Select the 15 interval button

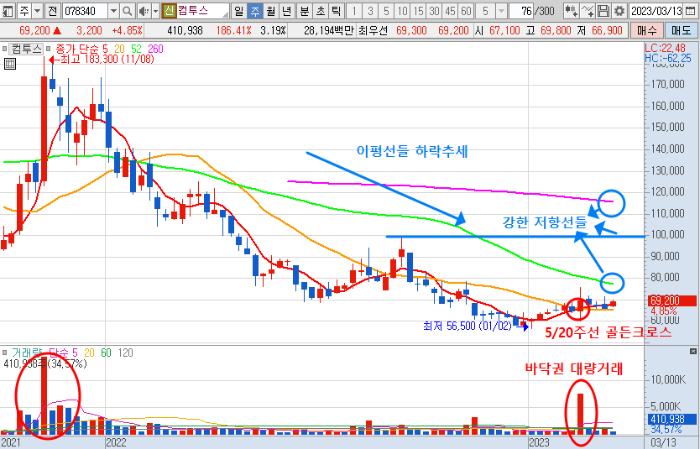click(419, 11)
